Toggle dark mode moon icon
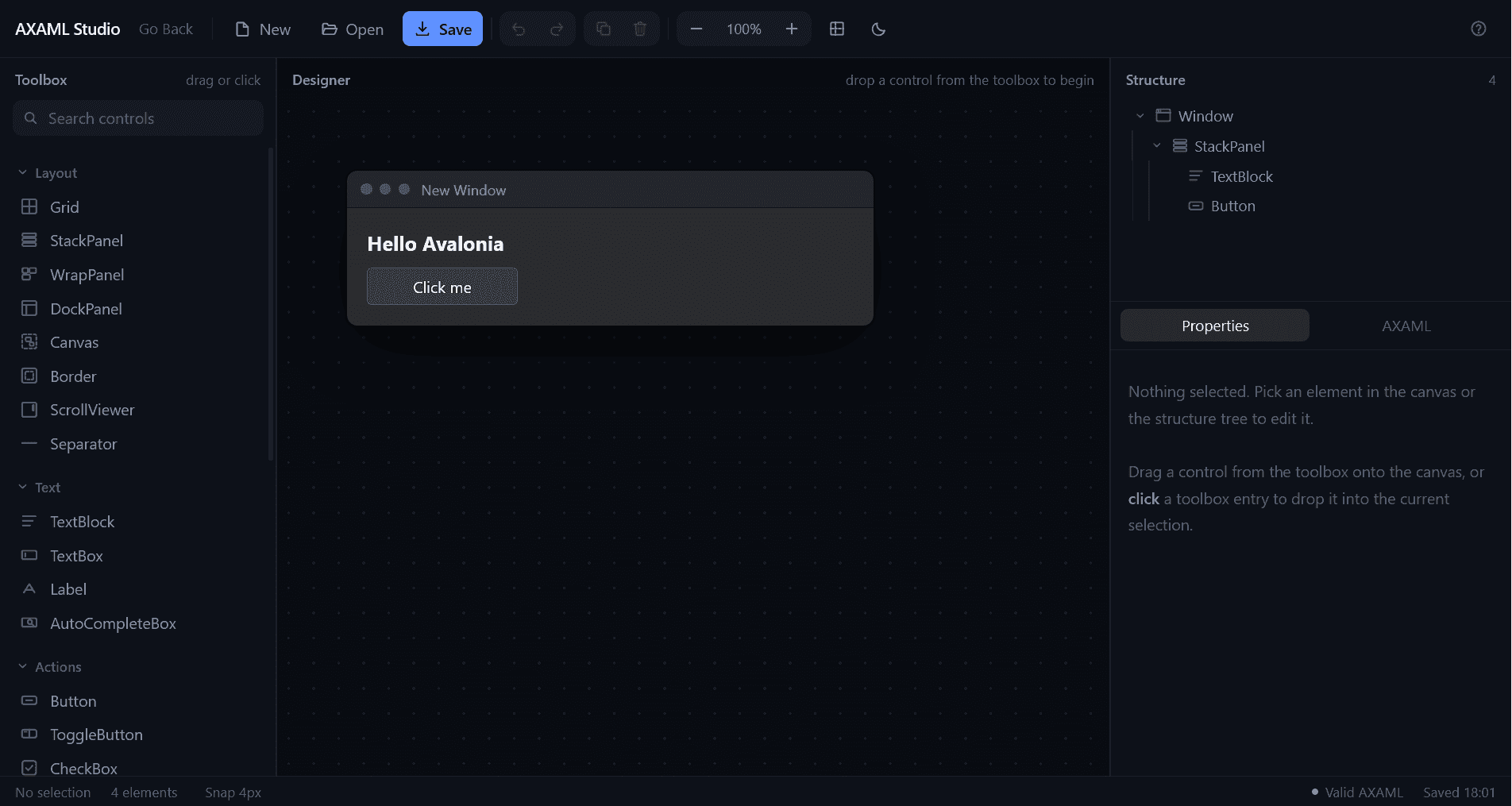 pos(878,29)
